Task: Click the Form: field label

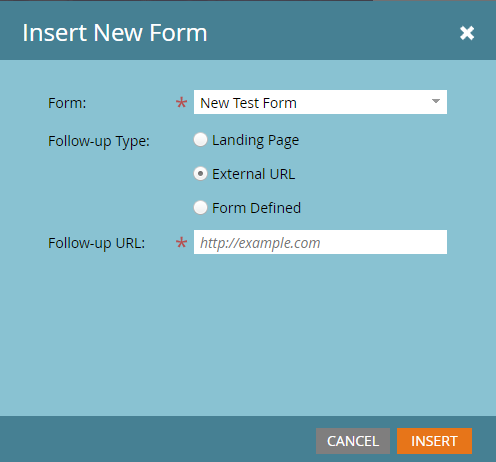Action: click(x=67, y=103)
